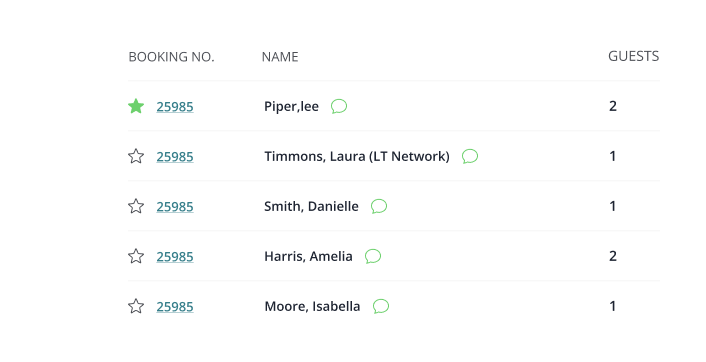This screenshot has height=362, width=706.
Task: Star the Moore, Isabella booking
Action: tap(136, 306)
